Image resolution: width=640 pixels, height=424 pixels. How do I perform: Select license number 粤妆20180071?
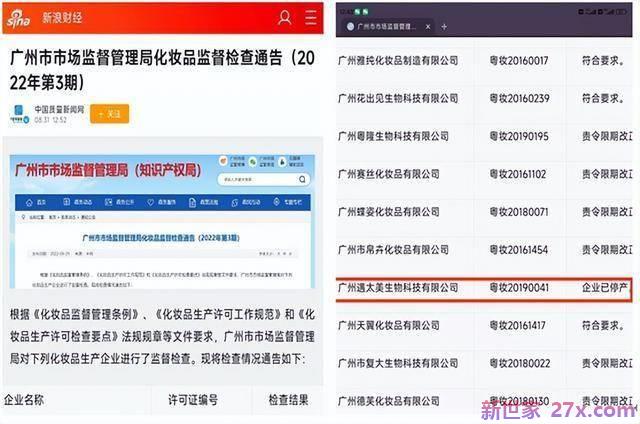click(519, 212)
